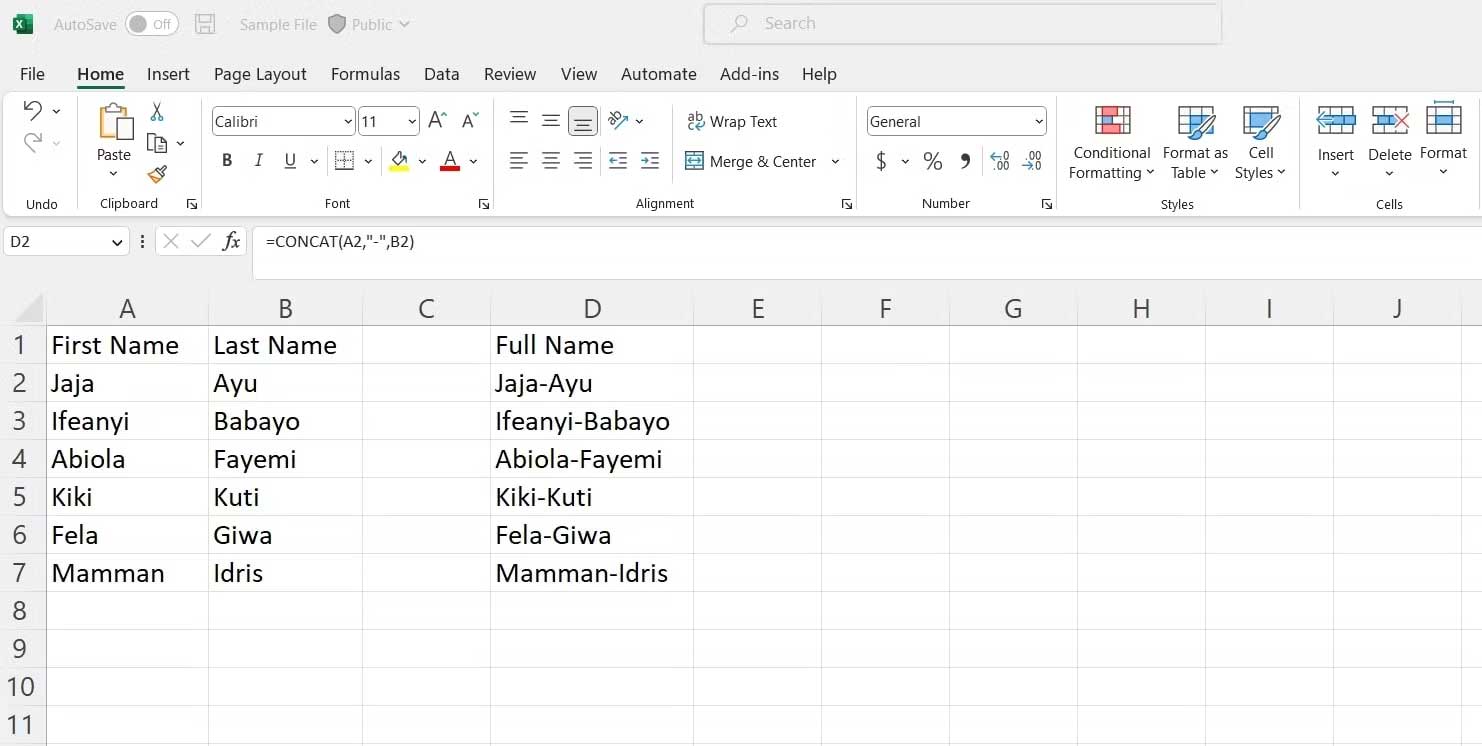Viewport: 1482px width, 746px height.
Task: Open the Formulas ribbon tab
Action: [x=365, y=74]
